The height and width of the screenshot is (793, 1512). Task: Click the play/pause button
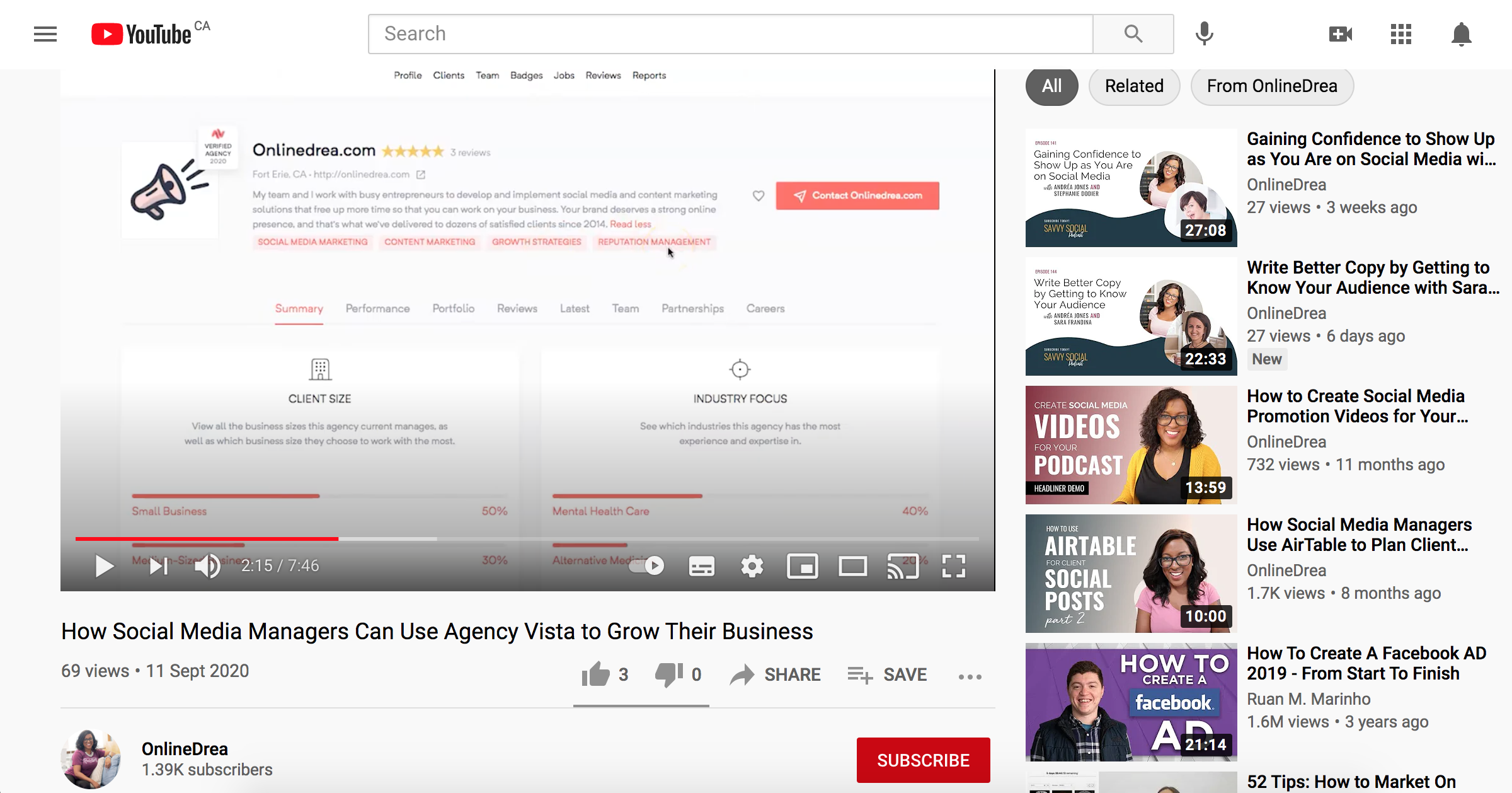pos(101,565)
